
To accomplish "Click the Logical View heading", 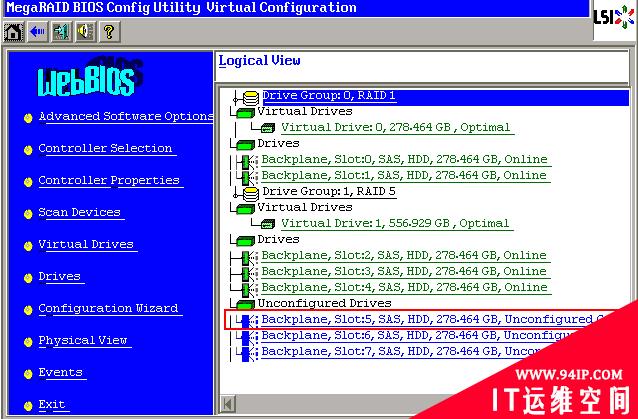I will coord(260,61).
